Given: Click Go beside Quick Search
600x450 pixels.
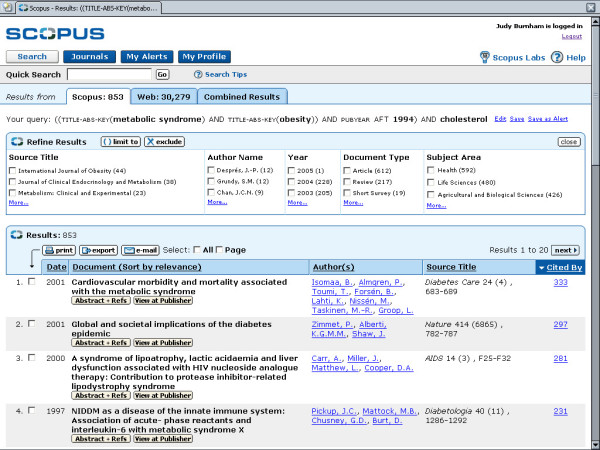Looking at the screenshot, I should point(162,75).
